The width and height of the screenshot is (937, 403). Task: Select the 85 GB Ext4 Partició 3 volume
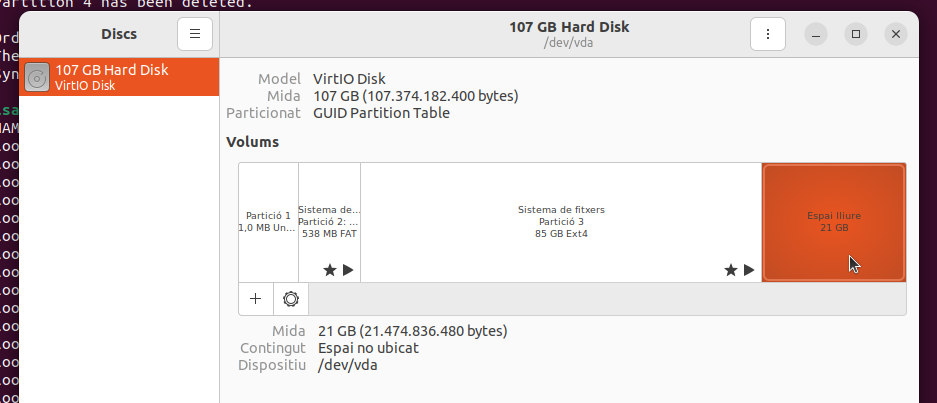pos(561,222)
